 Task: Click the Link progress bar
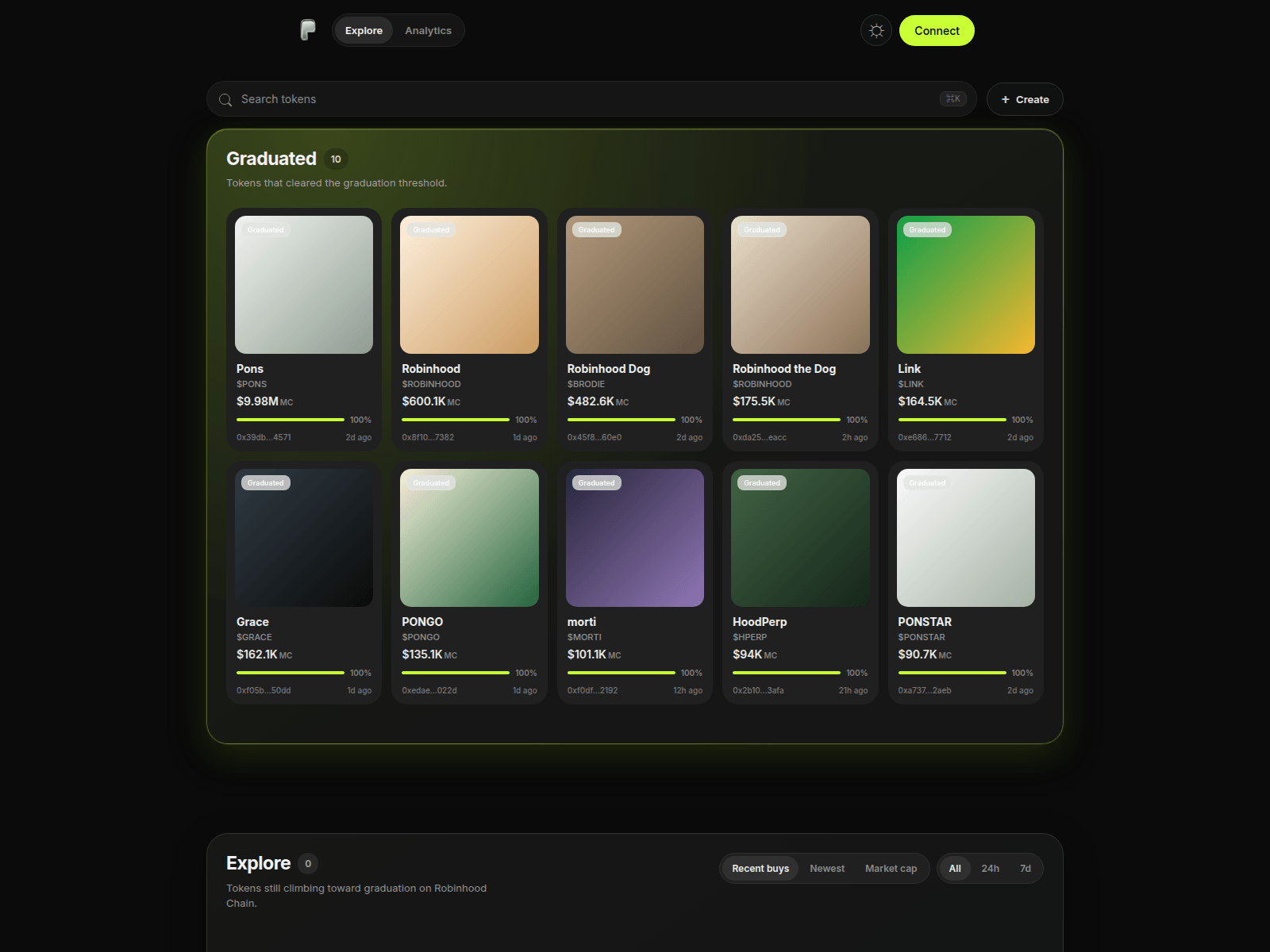952,420
